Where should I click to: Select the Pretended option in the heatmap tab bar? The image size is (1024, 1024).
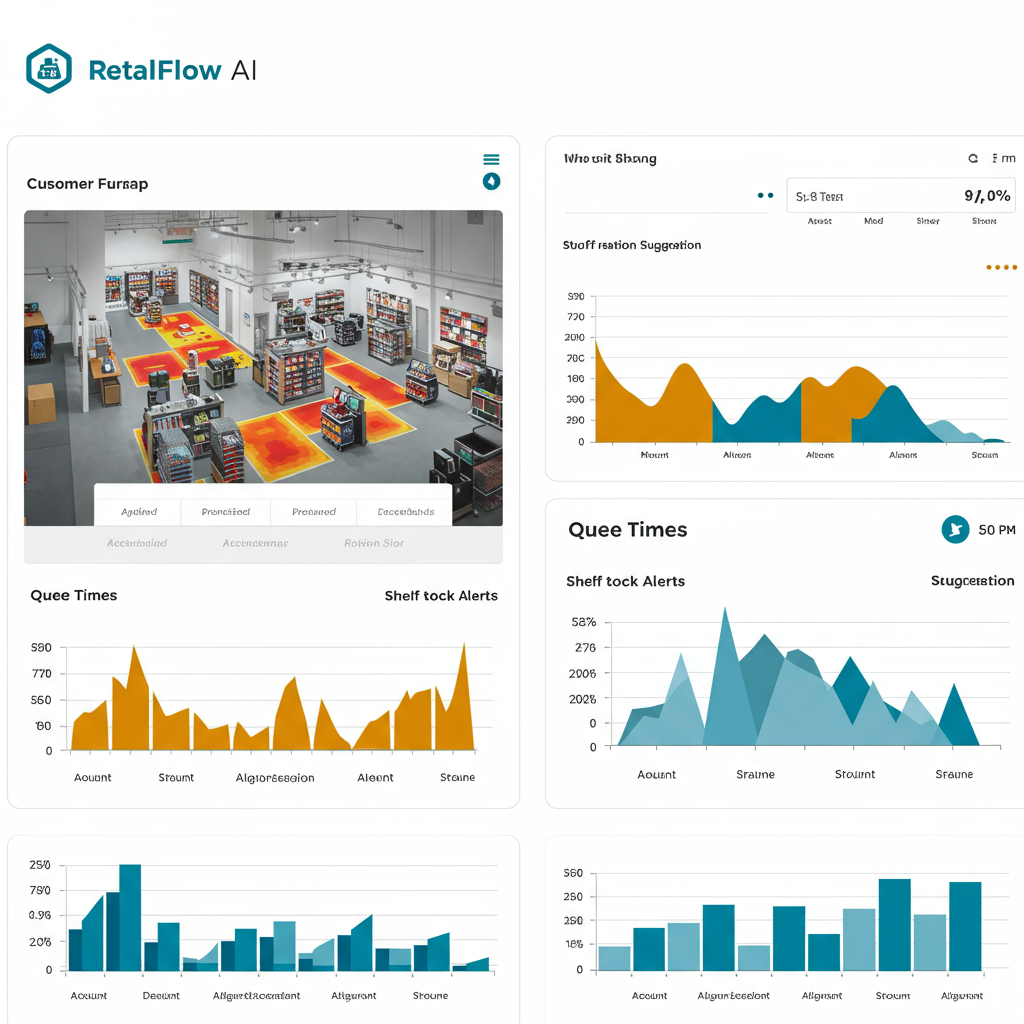[313, 511]
